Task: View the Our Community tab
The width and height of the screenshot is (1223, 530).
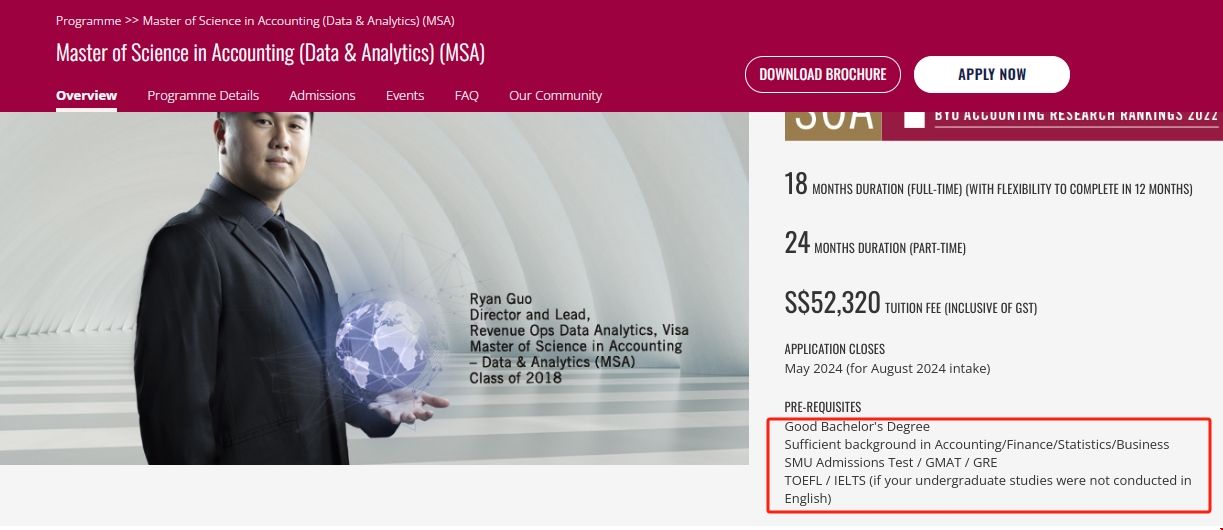Action: [555, 96]
